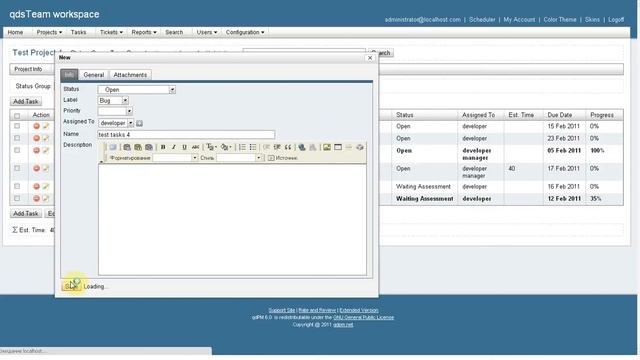The width and height of the screenshot is (640, 360).
Task: Delete the task due 23 Feb 2011
Action: [36, 138]
